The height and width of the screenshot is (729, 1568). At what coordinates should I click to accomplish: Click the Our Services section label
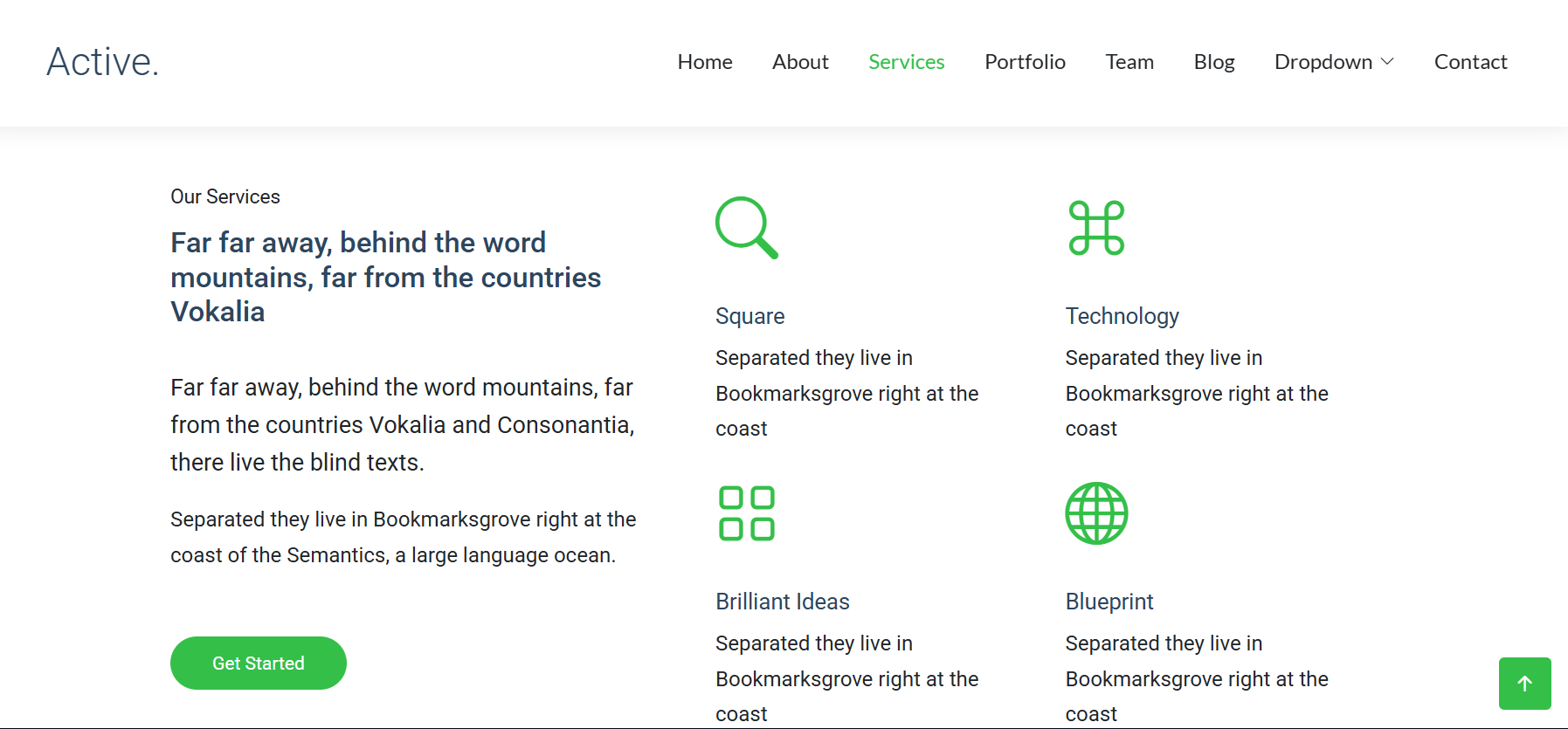point(225,197)
